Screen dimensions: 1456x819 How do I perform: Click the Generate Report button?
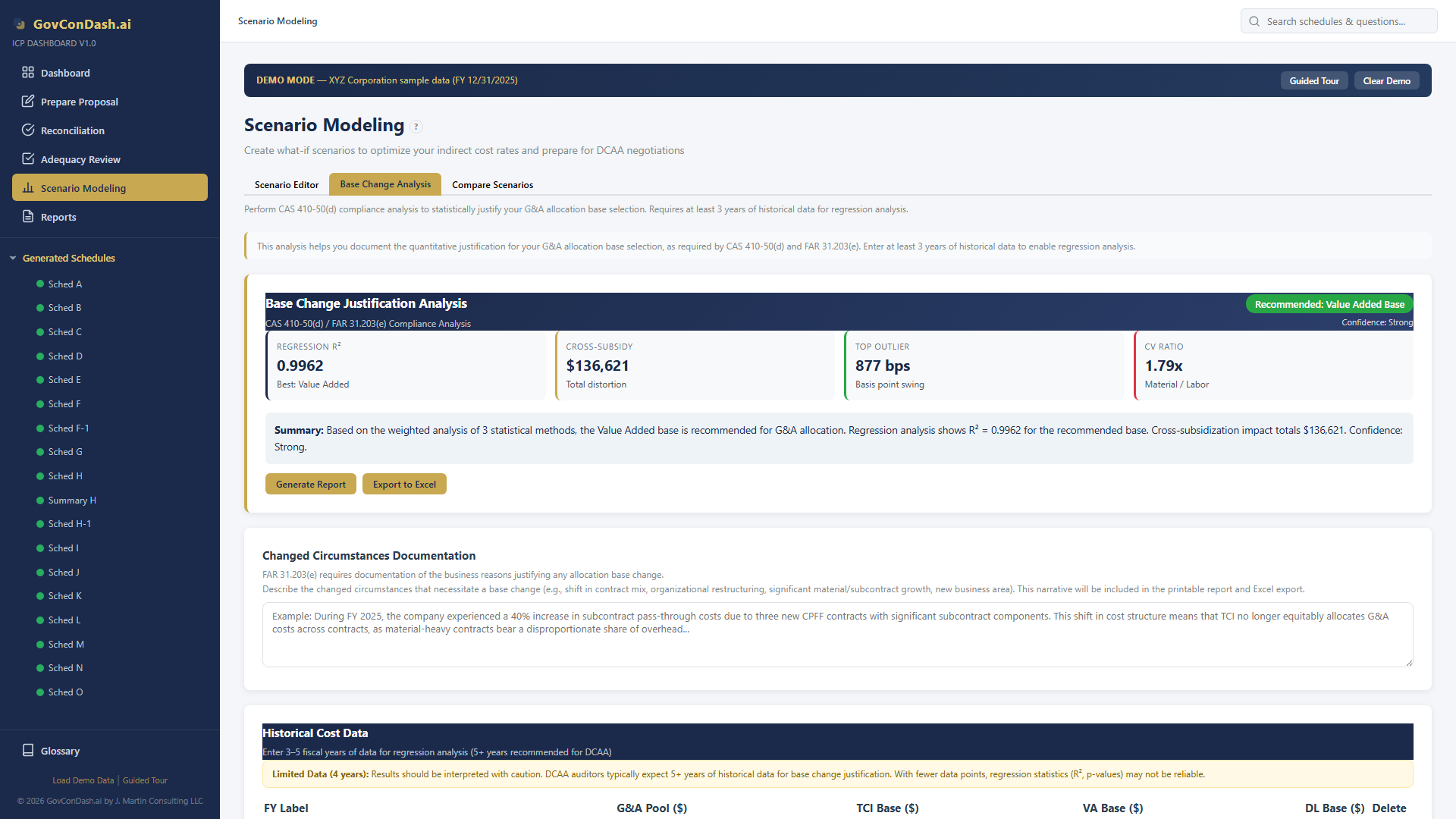pyautogui.click(x=310, y=483)
